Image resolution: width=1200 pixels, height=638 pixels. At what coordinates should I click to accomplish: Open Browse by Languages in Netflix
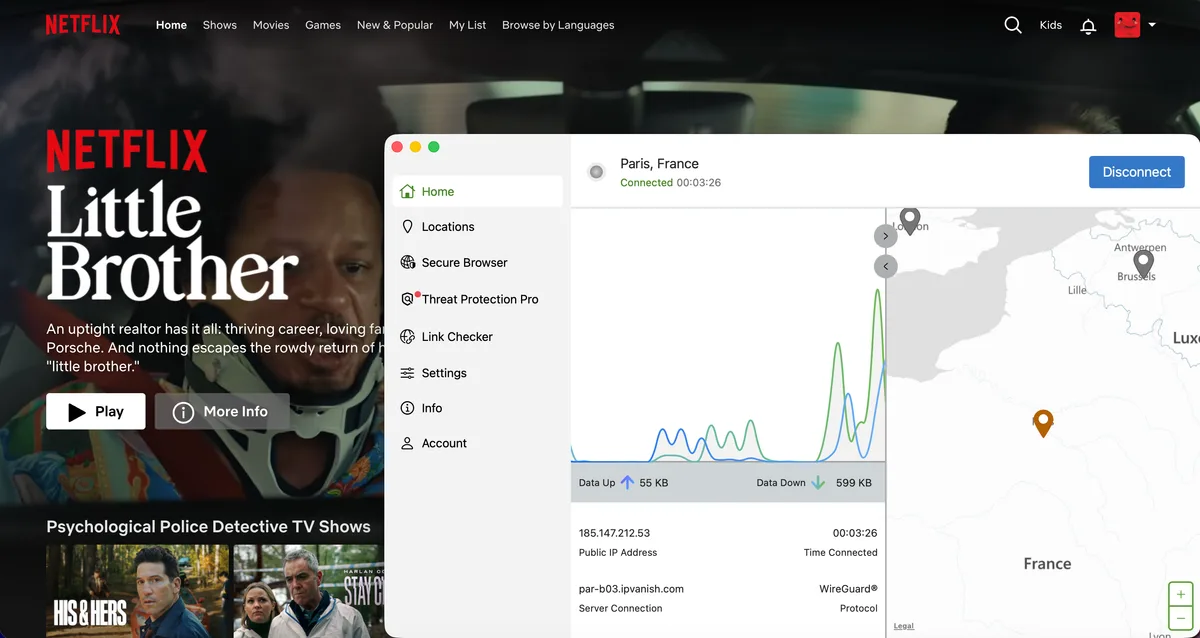558,25
